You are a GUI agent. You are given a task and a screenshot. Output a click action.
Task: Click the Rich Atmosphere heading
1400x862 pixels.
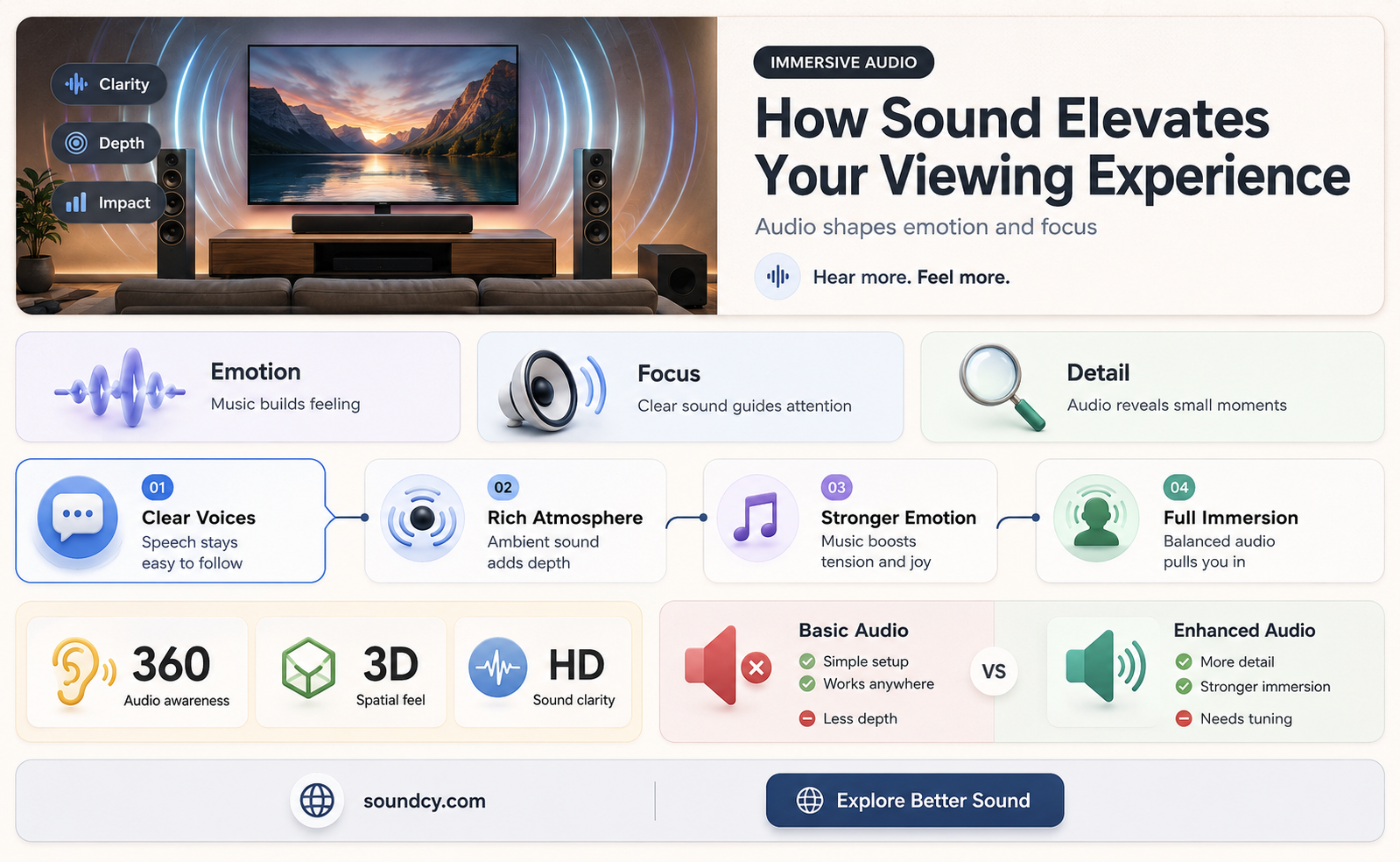pos(565,518)
